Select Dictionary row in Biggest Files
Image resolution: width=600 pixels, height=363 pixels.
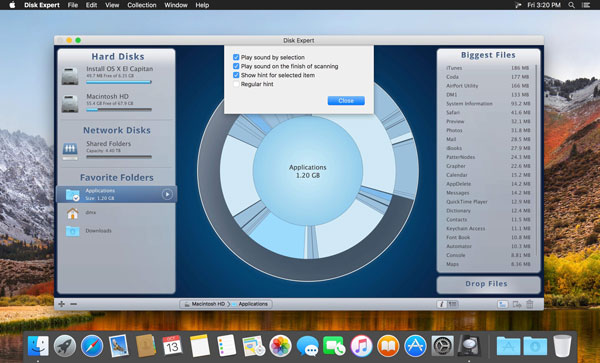tap(488, 211)
